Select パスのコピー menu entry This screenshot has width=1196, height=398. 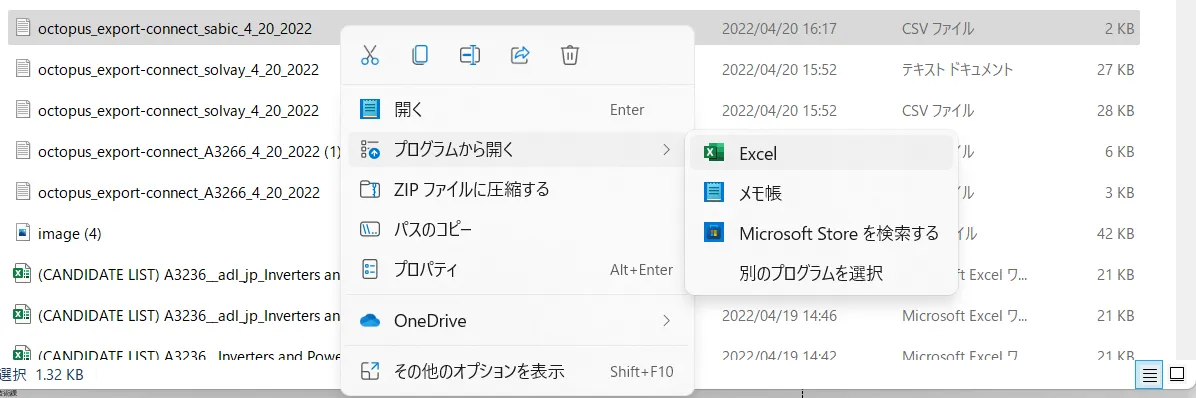click(x=517, y=229)
